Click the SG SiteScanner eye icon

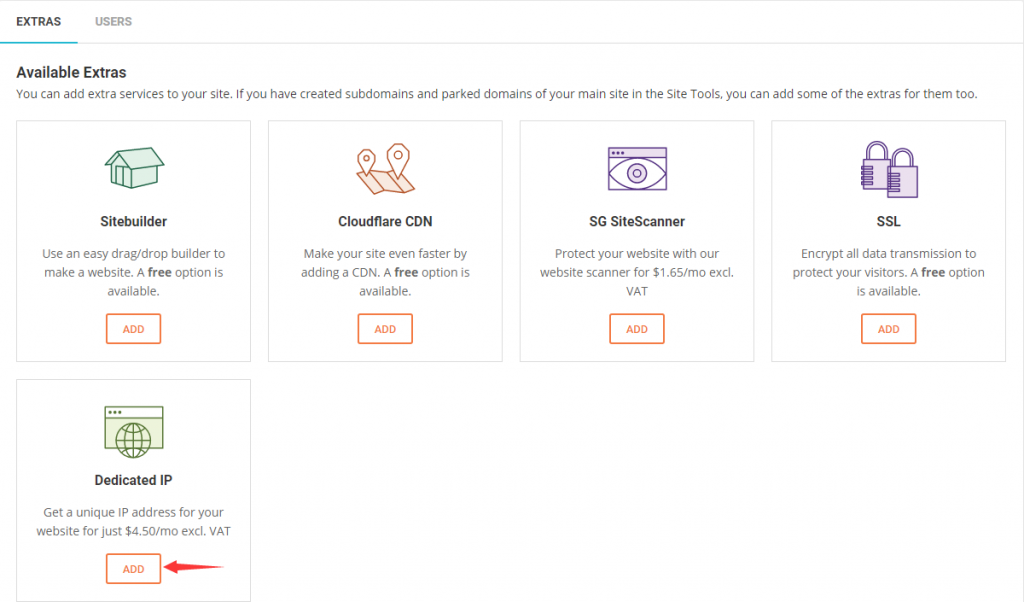(636, 168)
